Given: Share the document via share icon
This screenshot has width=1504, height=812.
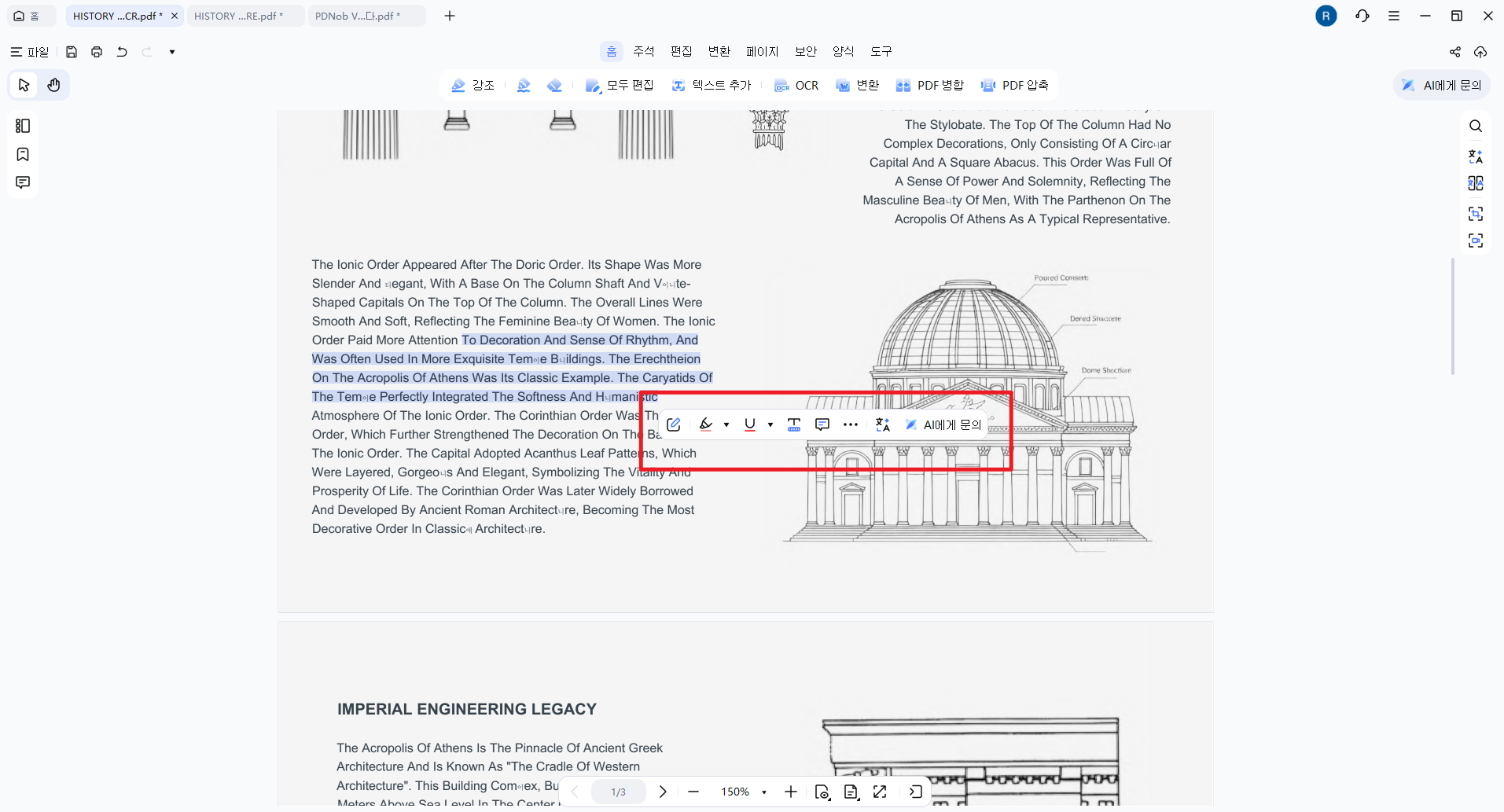Looking at the screenshot, I should coord(1455,52).
